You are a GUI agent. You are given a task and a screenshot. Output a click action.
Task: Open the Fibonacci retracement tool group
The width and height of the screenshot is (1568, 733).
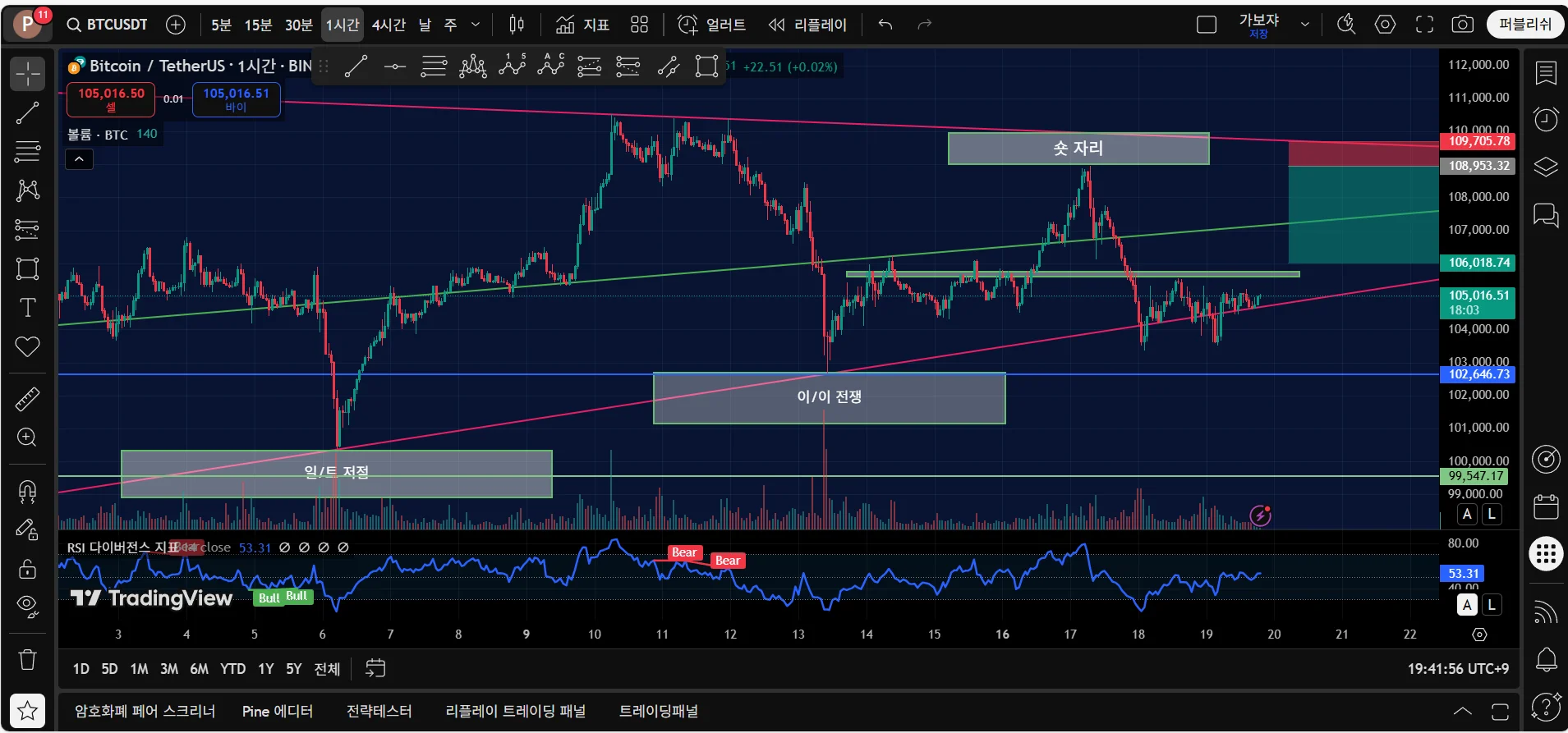28,152
